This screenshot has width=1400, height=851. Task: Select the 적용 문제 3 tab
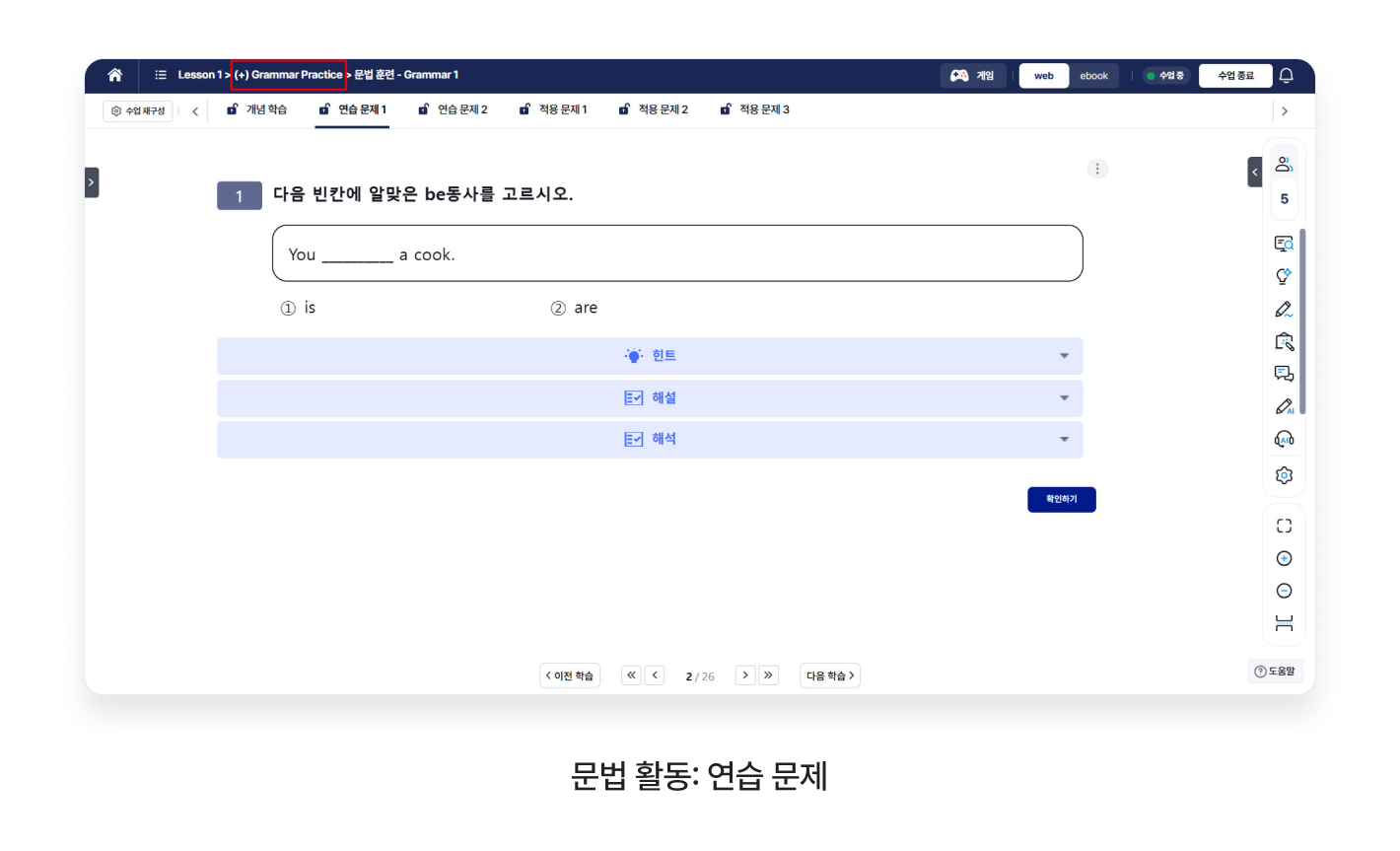click(x=755, y=109)
